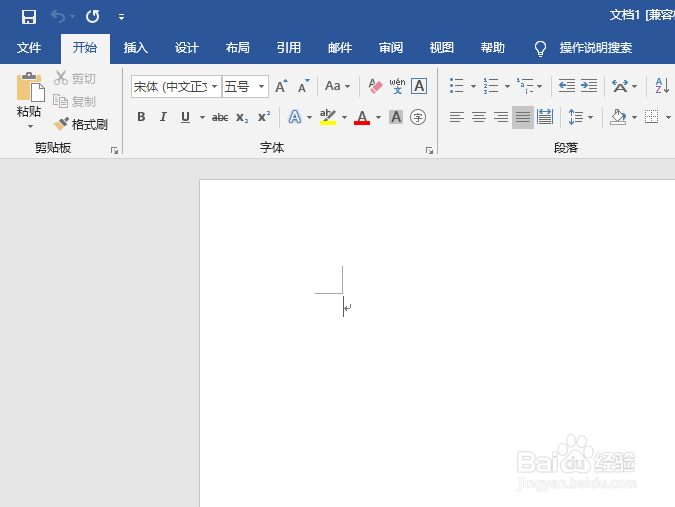
Task: Click the Numbering list icon
Action: pos(490,86)
